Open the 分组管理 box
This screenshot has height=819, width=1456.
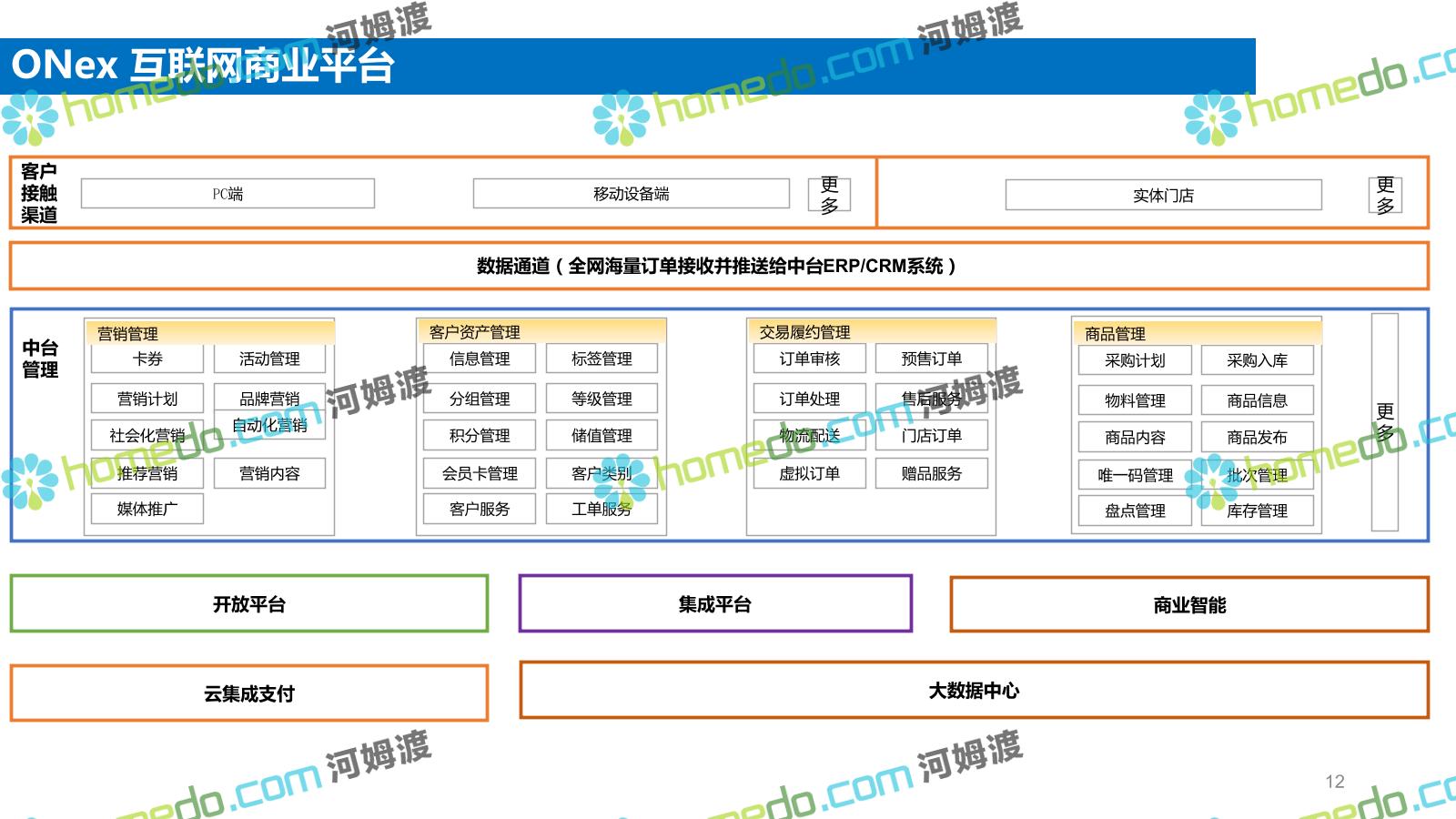[x=480, y=399]
